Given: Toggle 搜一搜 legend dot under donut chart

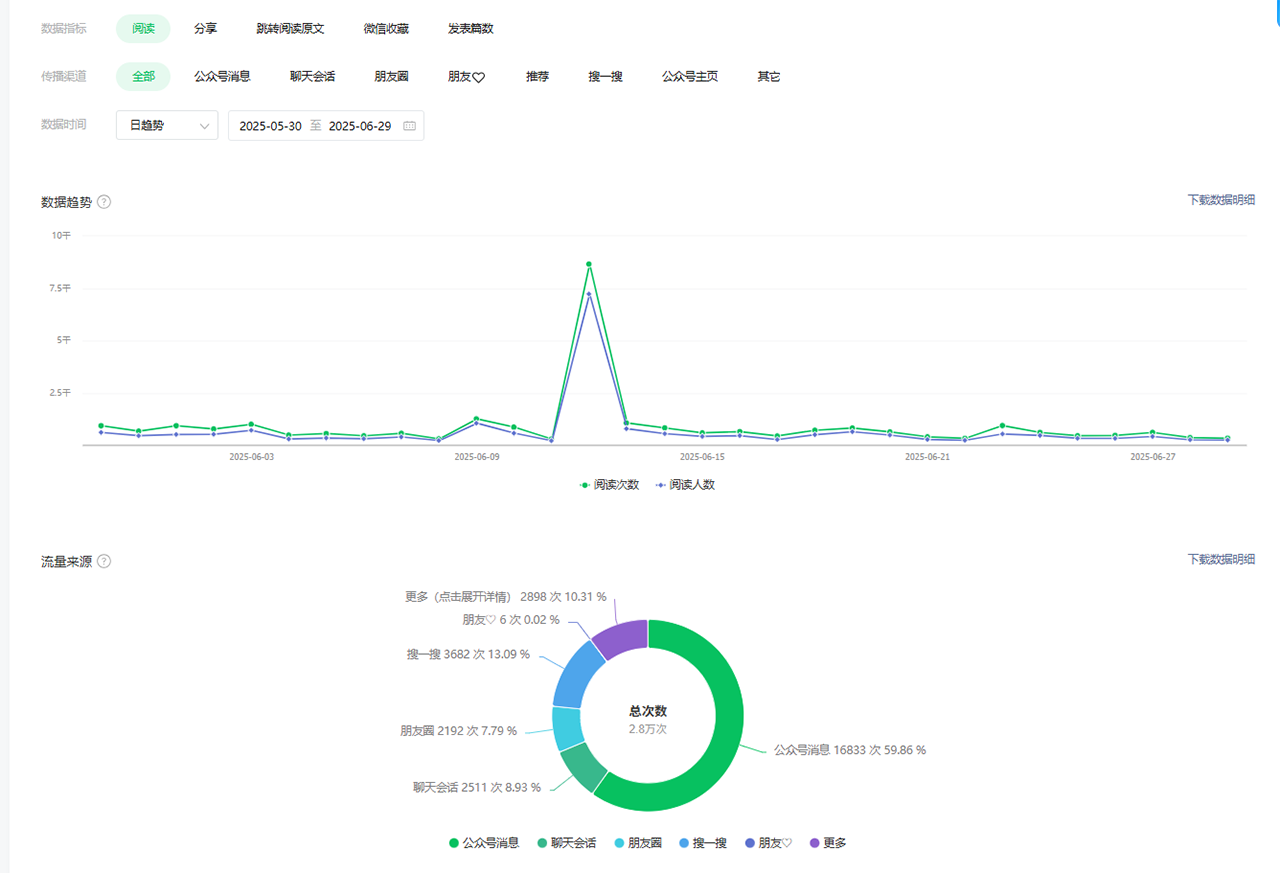Looking at the screenshot, I should [x=684, y=843].
